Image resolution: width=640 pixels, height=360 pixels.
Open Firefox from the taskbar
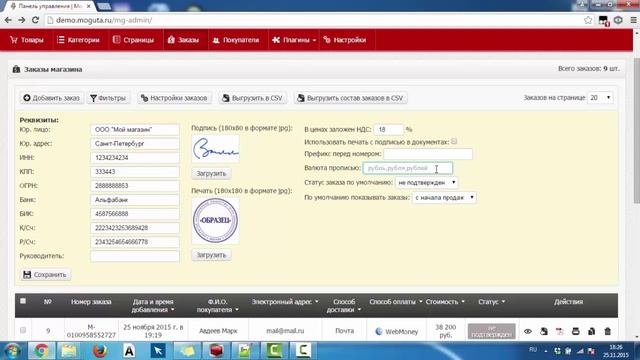coord(100,351)
